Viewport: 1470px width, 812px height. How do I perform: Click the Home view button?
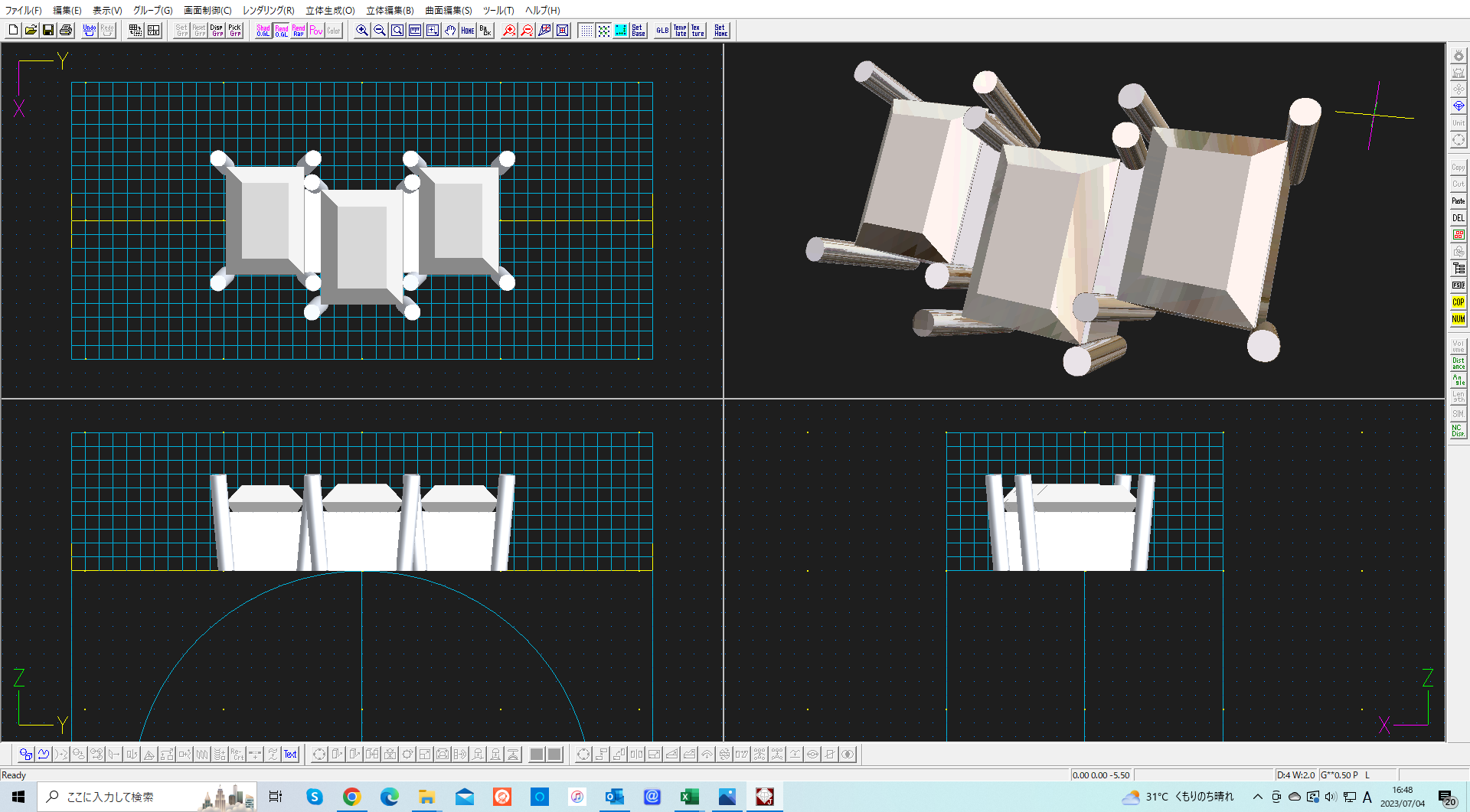click(468, 31)
